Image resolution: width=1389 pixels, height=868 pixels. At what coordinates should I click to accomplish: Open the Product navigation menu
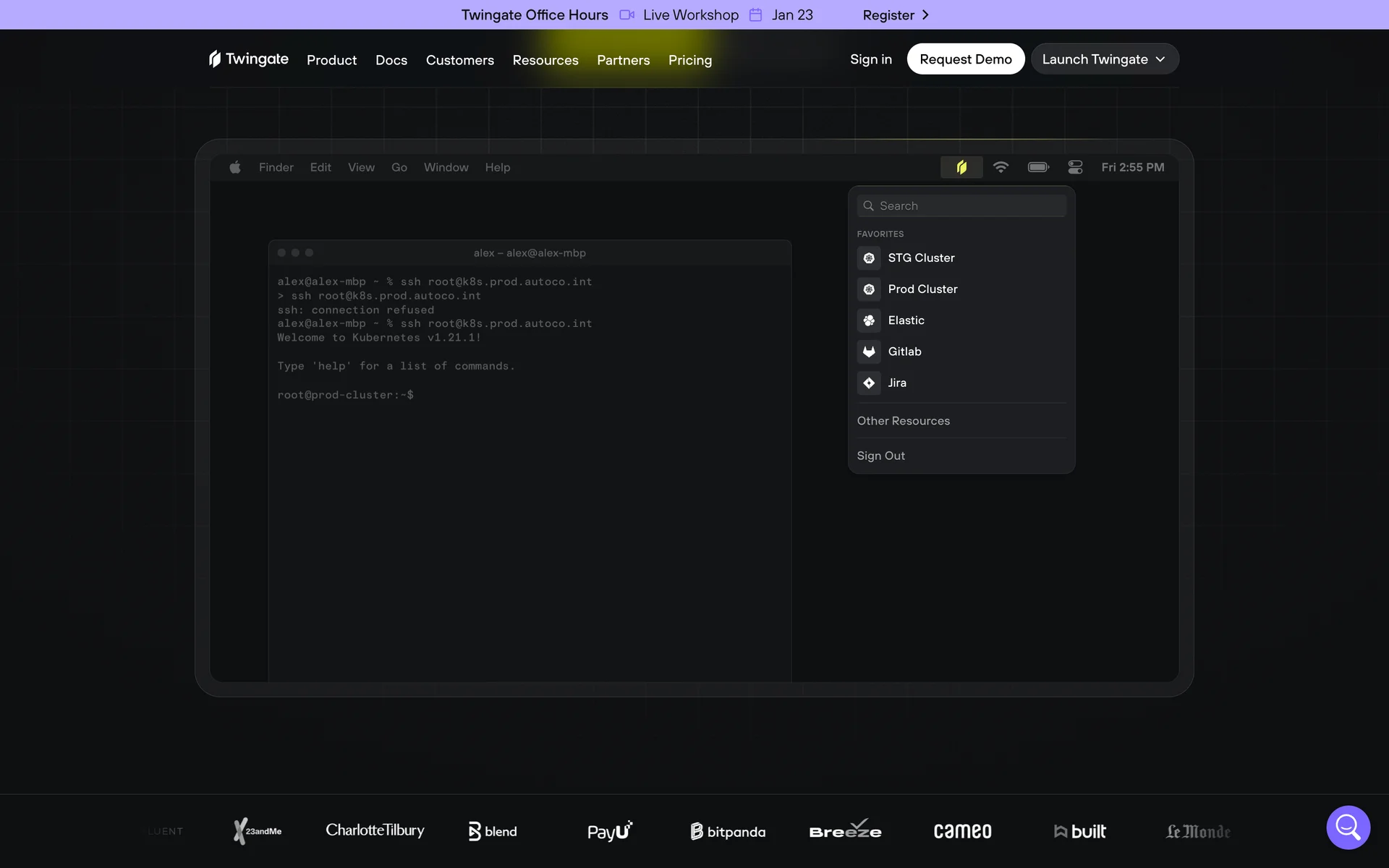coord(331,60)
